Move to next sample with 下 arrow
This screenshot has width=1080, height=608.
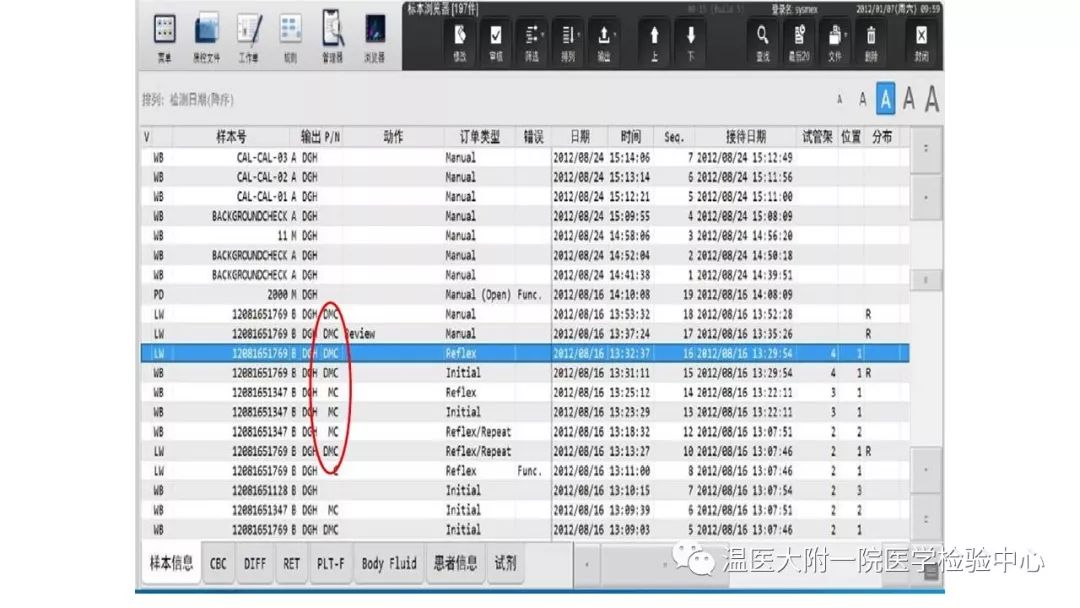coord(691,43)
